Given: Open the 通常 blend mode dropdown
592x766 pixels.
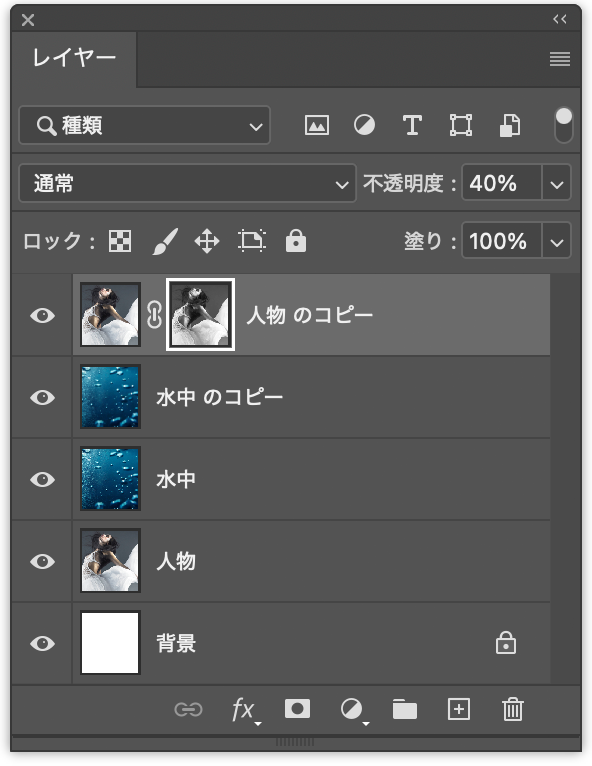Looking at the screenshot, I should [x=187, y=183].
